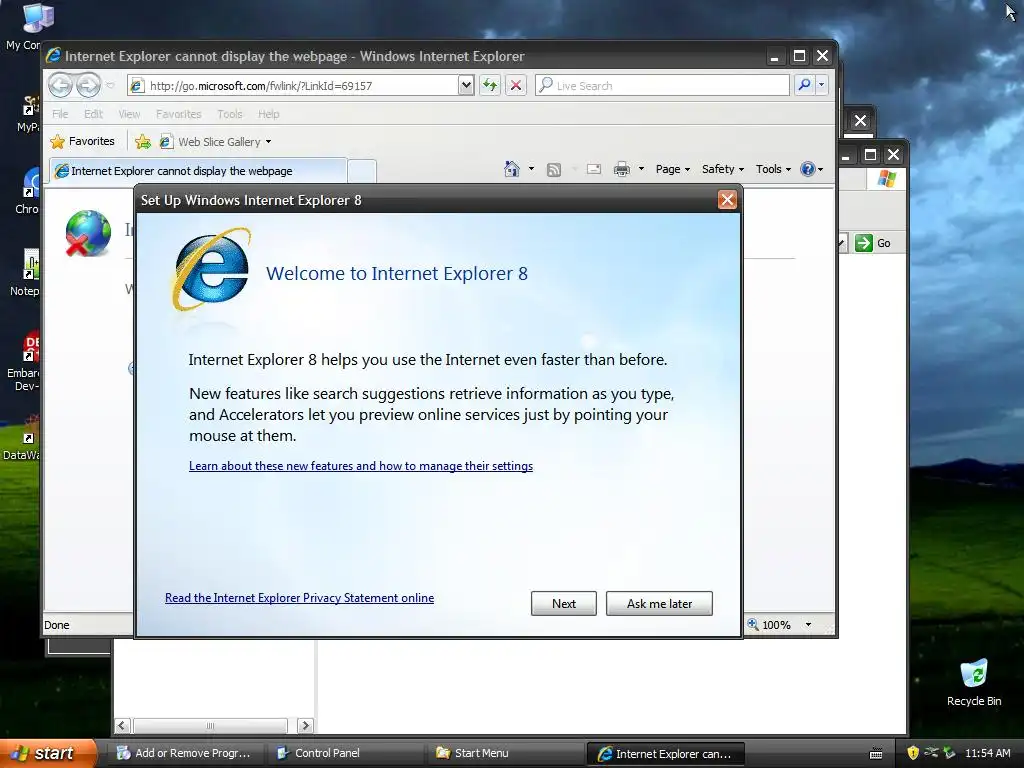Click the Home icon in command bar
Screen dimensions: 1024x768
click(511, 169)
